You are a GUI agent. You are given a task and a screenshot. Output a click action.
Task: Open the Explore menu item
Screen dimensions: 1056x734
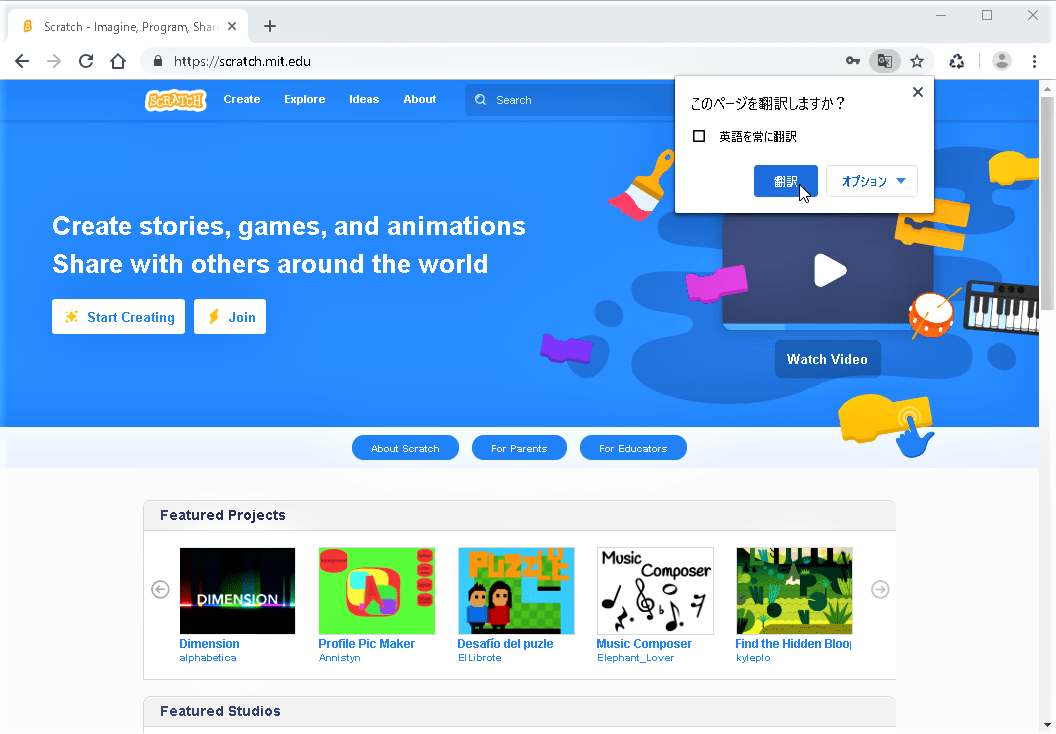(x=304, y=99)
